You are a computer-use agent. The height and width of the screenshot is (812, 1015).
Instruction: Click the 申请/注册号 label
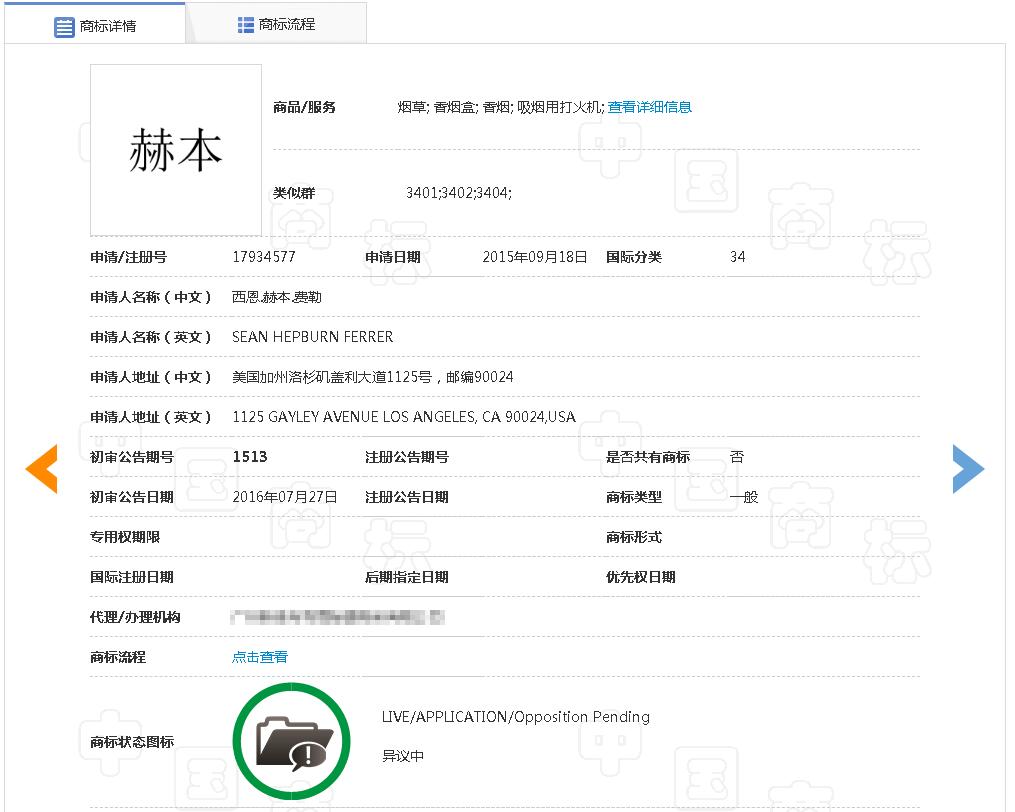(128, 257)
